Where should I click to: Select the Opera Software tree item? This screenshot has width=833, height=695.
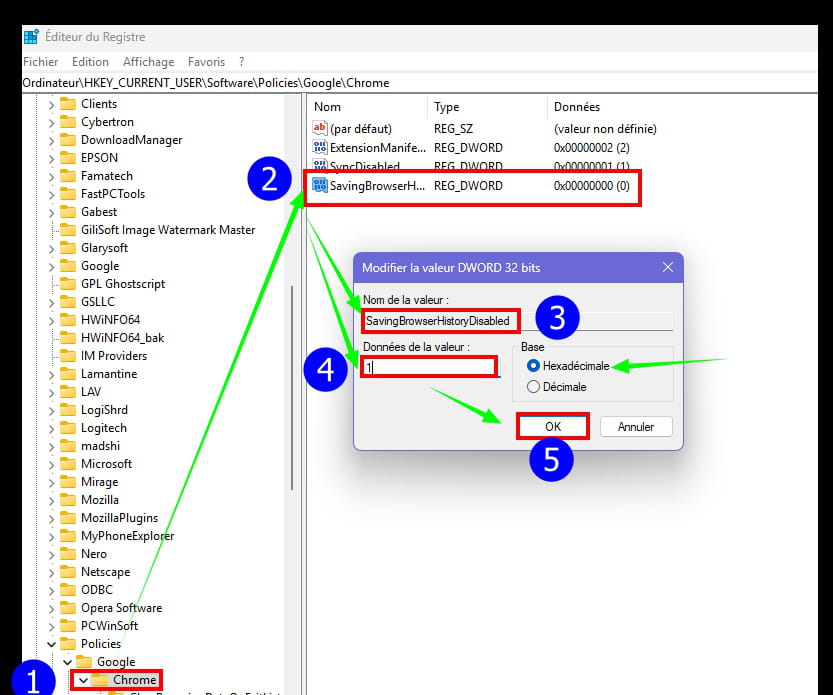[x=121, y=608]
